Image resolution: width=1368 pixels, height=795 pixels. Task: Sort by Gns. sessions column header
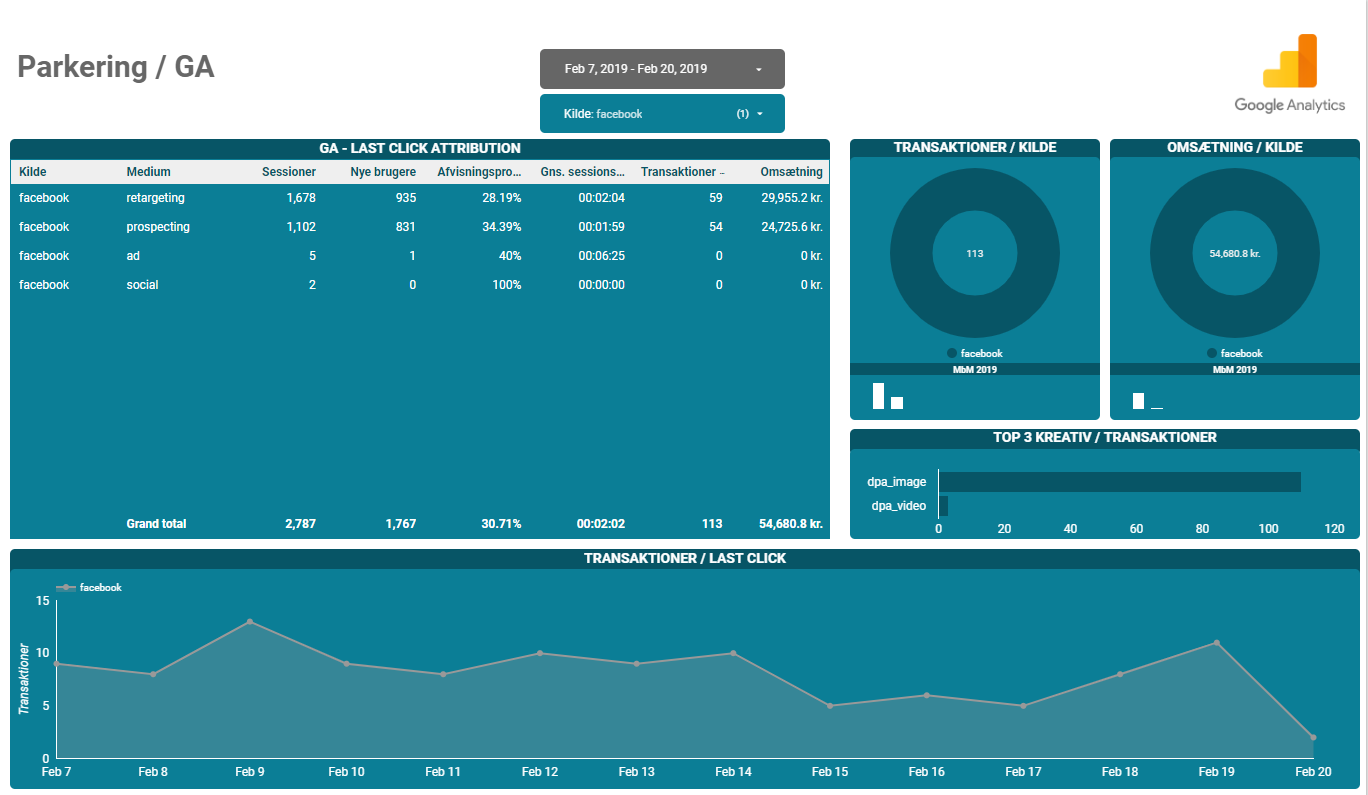coord(583,172)
